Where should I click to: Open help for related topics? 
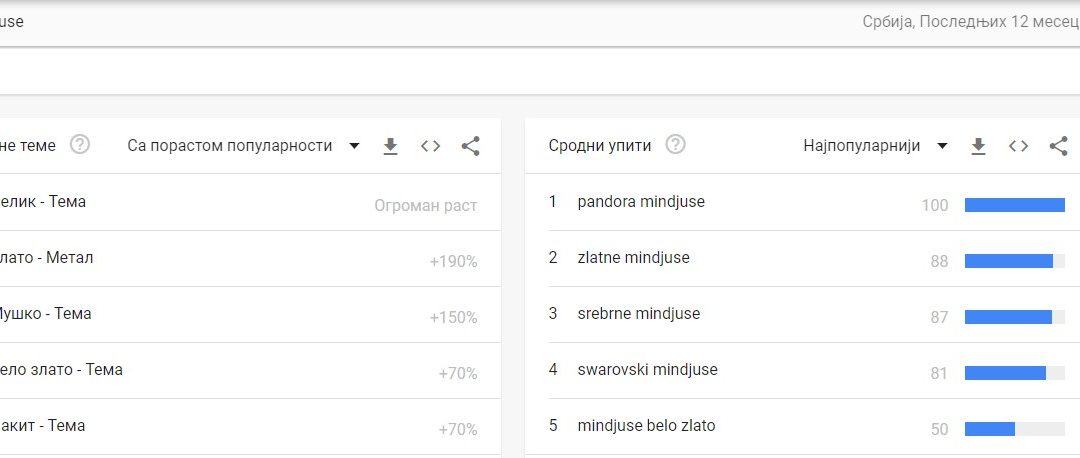tap(80, 145)
